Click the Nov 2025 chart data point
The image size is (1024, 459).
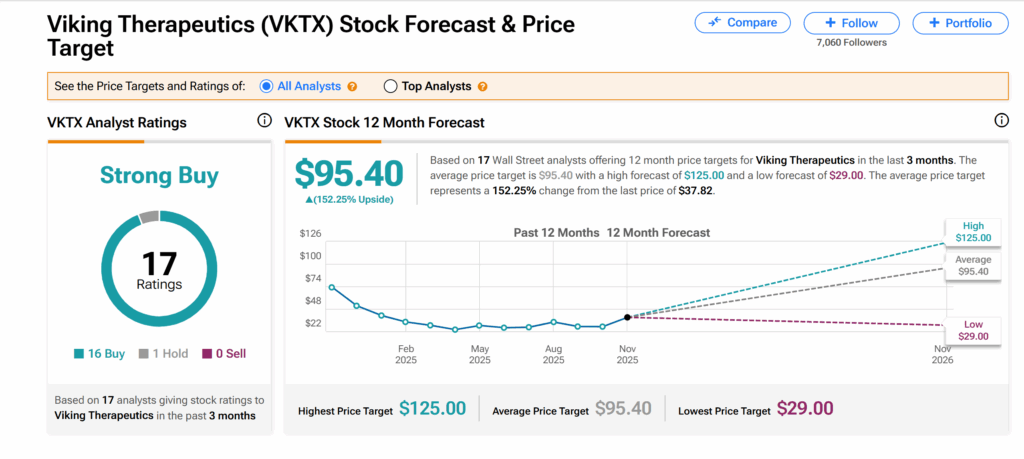(627, 317)
